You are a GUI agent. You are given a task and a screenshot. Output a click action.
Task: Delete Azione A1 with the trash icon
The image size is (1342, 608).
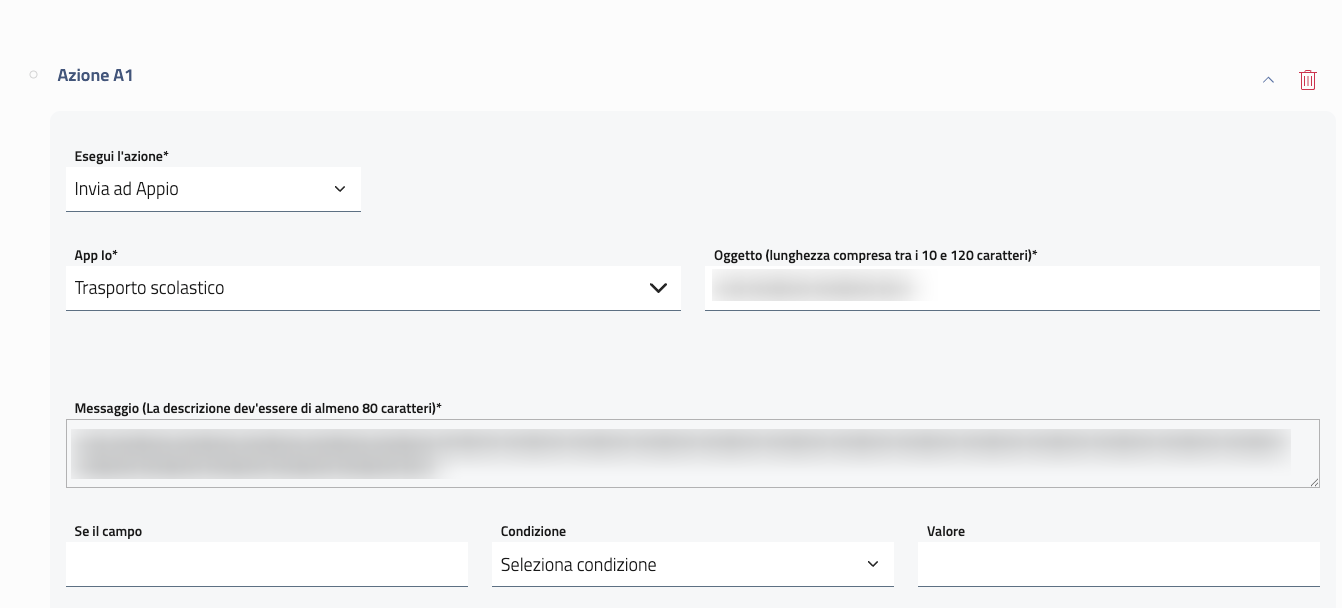click(1308, 79)
